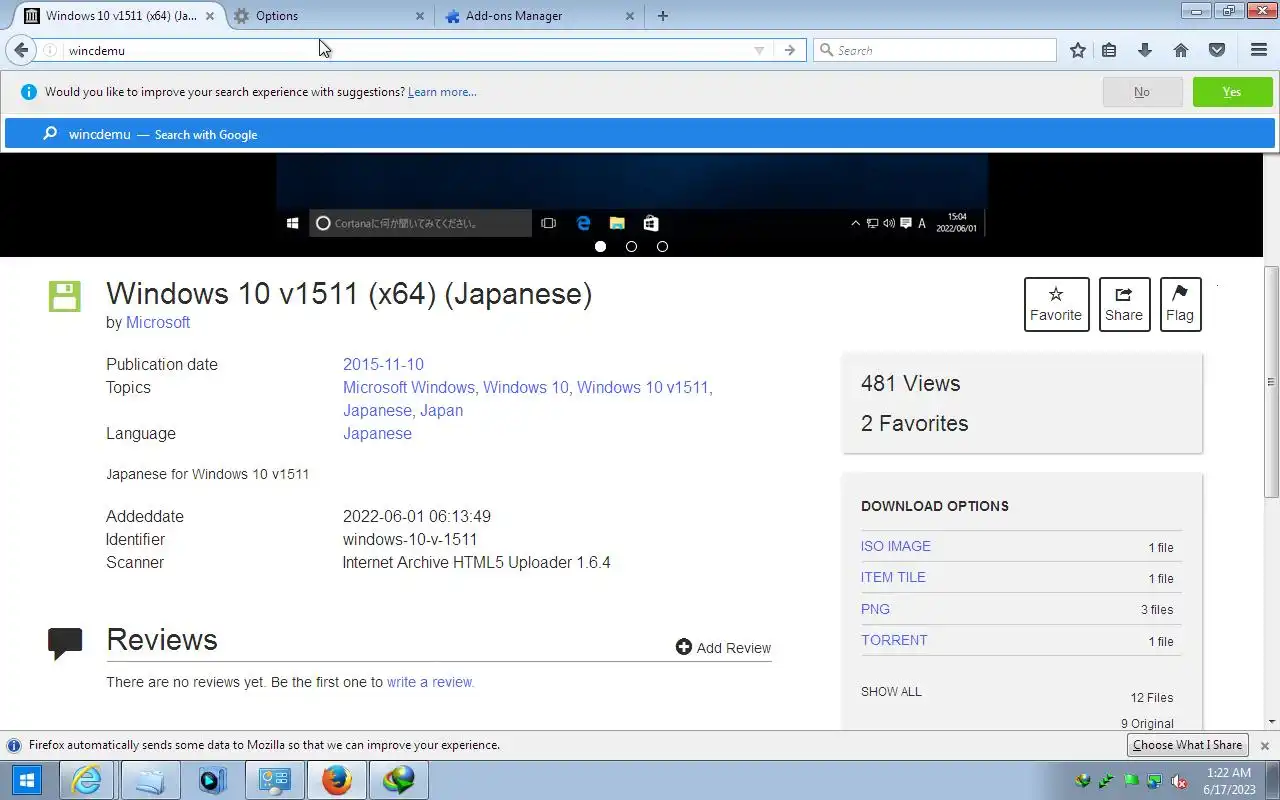This screenshot has height=800, width=1280.
Task: Open Learn more link about suggestions
Action: (442, 92)
